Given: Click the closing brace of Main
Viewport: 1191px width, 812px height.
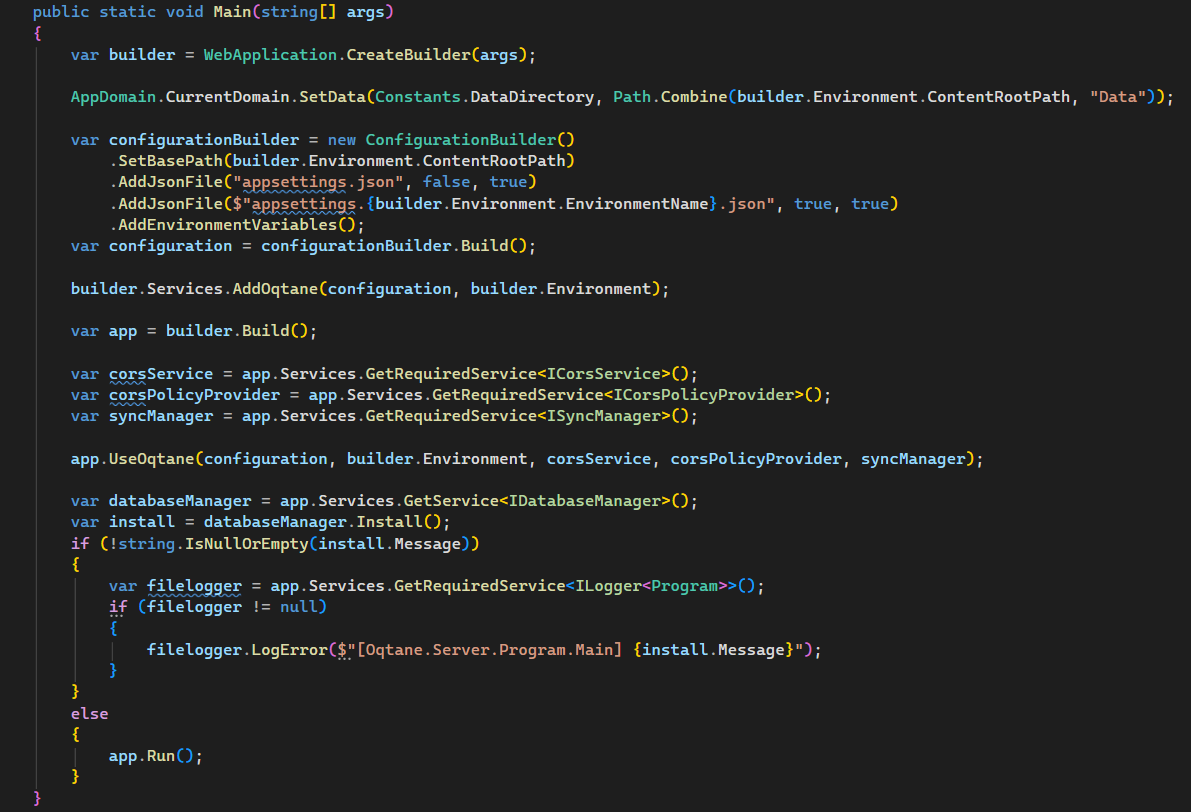Looking at the screenshot, I should [x=35, y=797].
